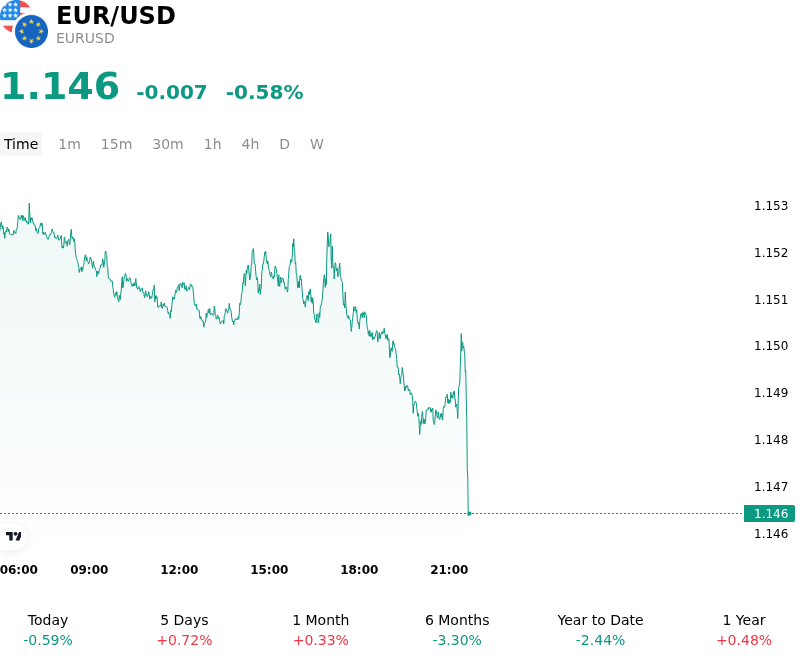The width and height of the screenshot is (800, 660).
Task: Click the EUR/USD title heading
Action: [x=116, y=15]
